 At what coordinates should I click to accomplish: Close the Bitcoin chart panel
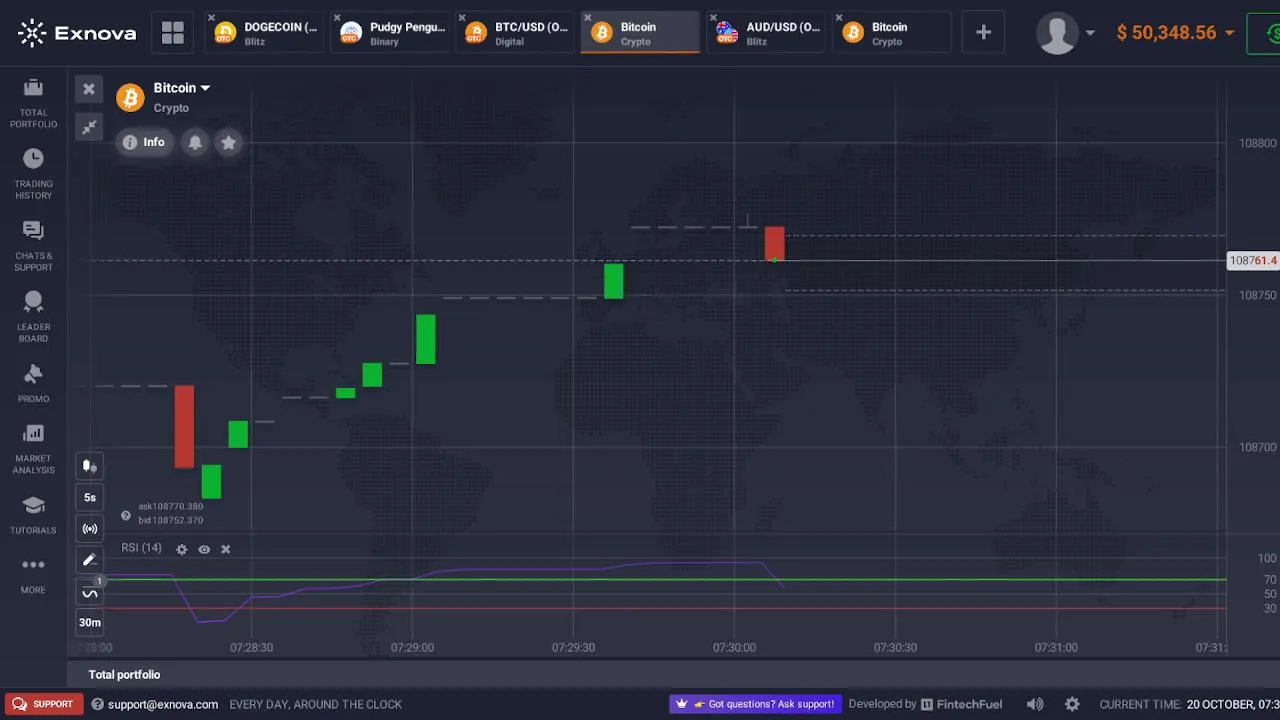89,89
